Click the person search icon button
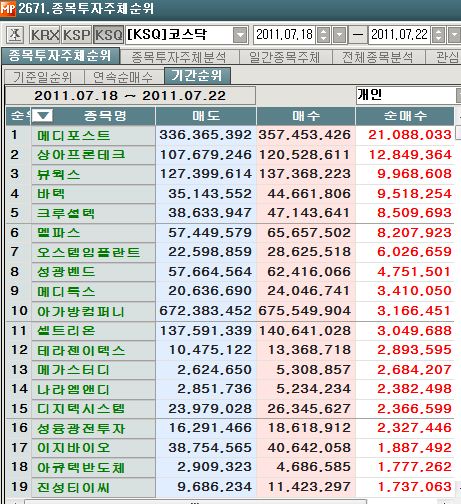Viewport: 461px width, 504px height. [x=15, y=35]
